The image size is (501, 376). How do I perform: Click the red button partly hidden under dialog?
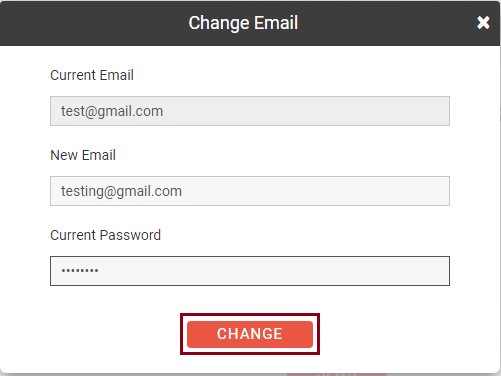pos(337,374)
